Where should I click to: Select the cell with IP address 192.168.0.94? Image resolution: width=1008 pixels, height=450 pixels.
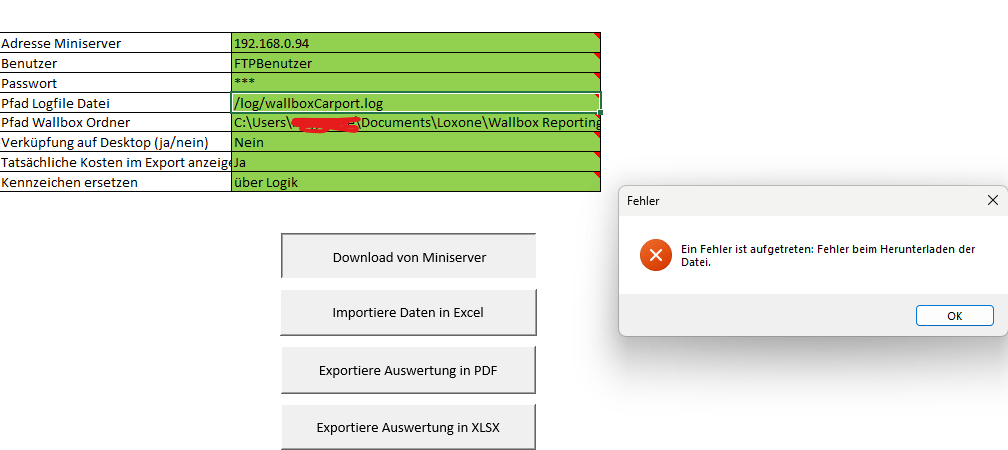(415, 43)
